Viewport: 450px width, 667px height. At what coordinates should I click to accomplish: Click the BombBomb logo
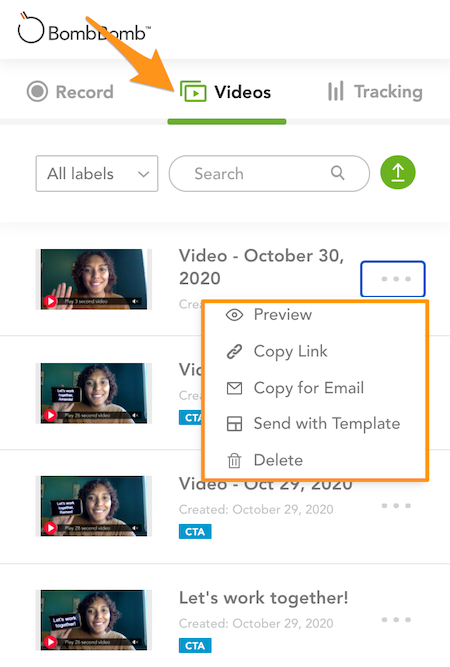coord(84,29)
